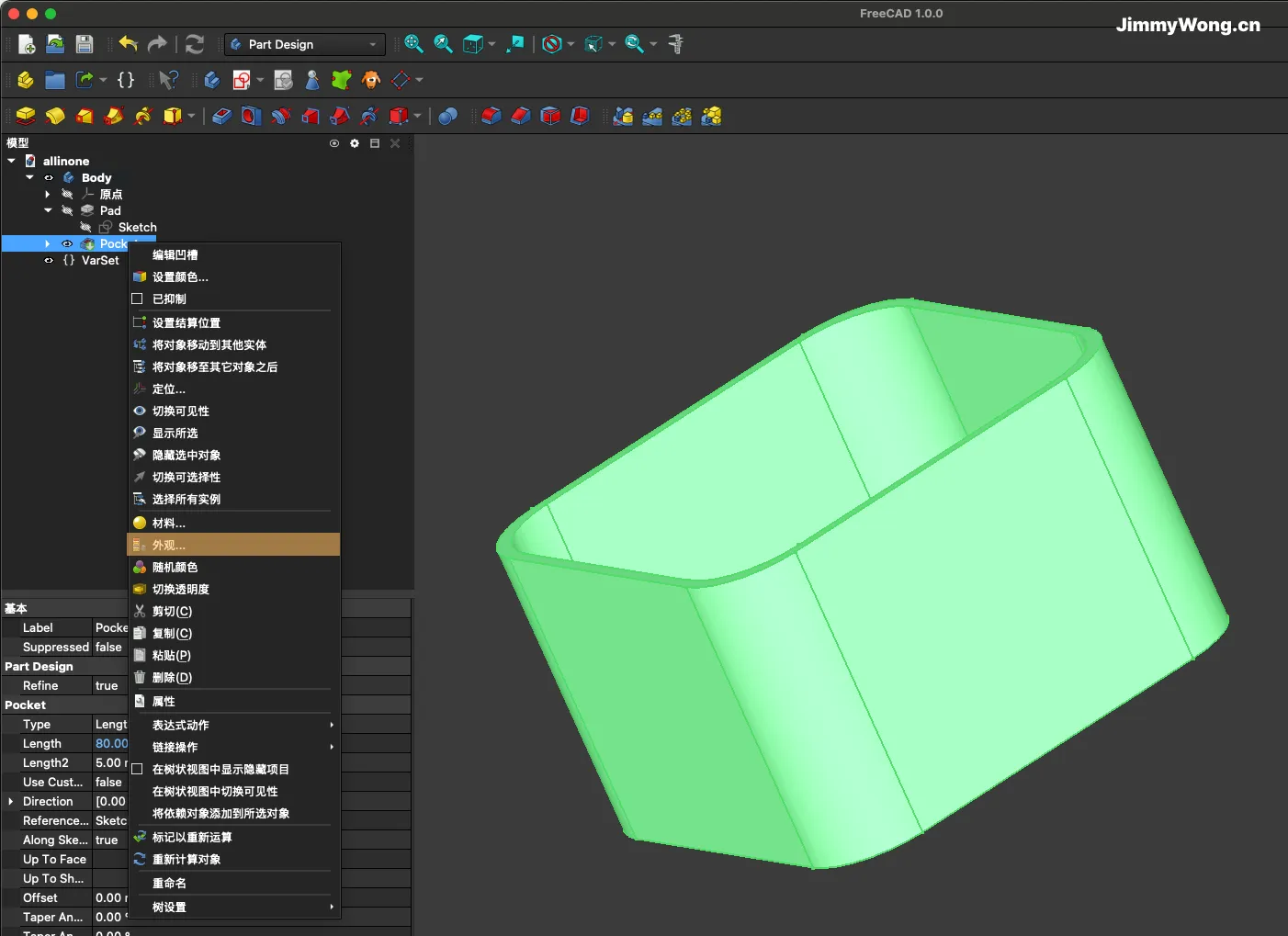Image resolution: width=1288 pixels, height=936 pixels.
Task: Choose 外观... from the context menu
Action: coord(169,545)
